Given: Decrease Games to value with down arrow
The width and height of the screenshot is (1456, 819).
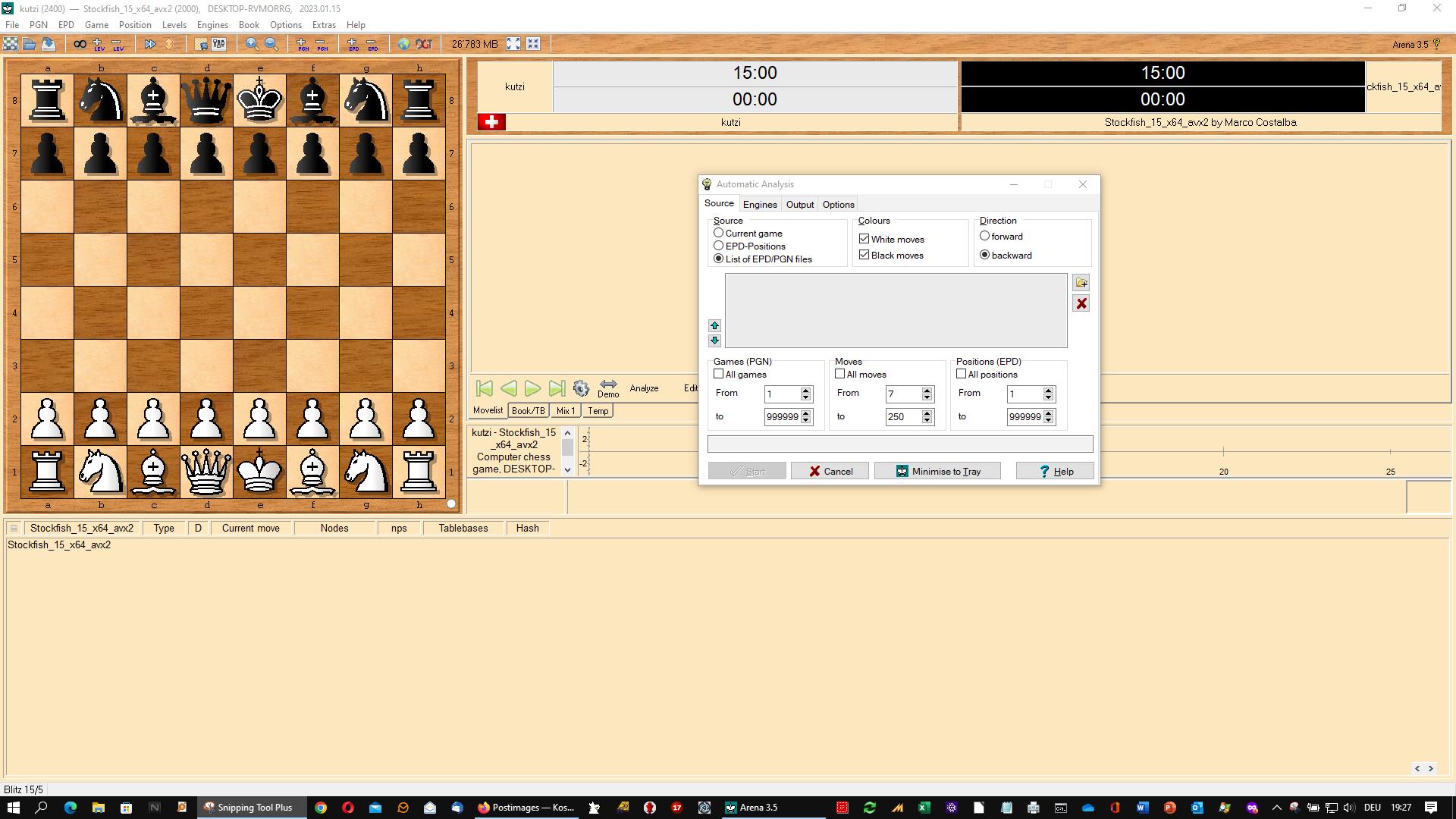Looking at the screenshot, I should pyautogui.click(x=805, y=421).
